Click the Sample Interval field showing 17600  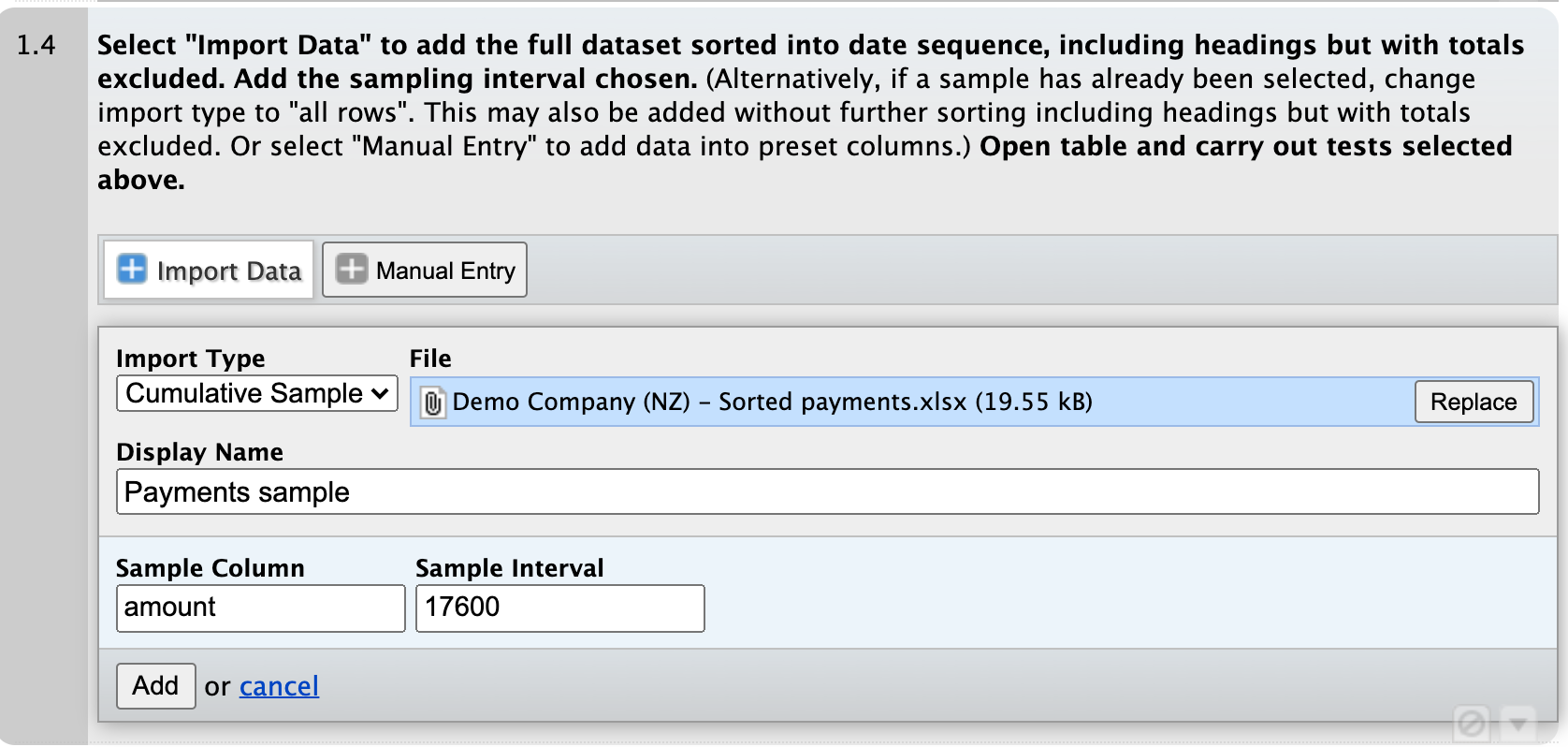(559, 608)
